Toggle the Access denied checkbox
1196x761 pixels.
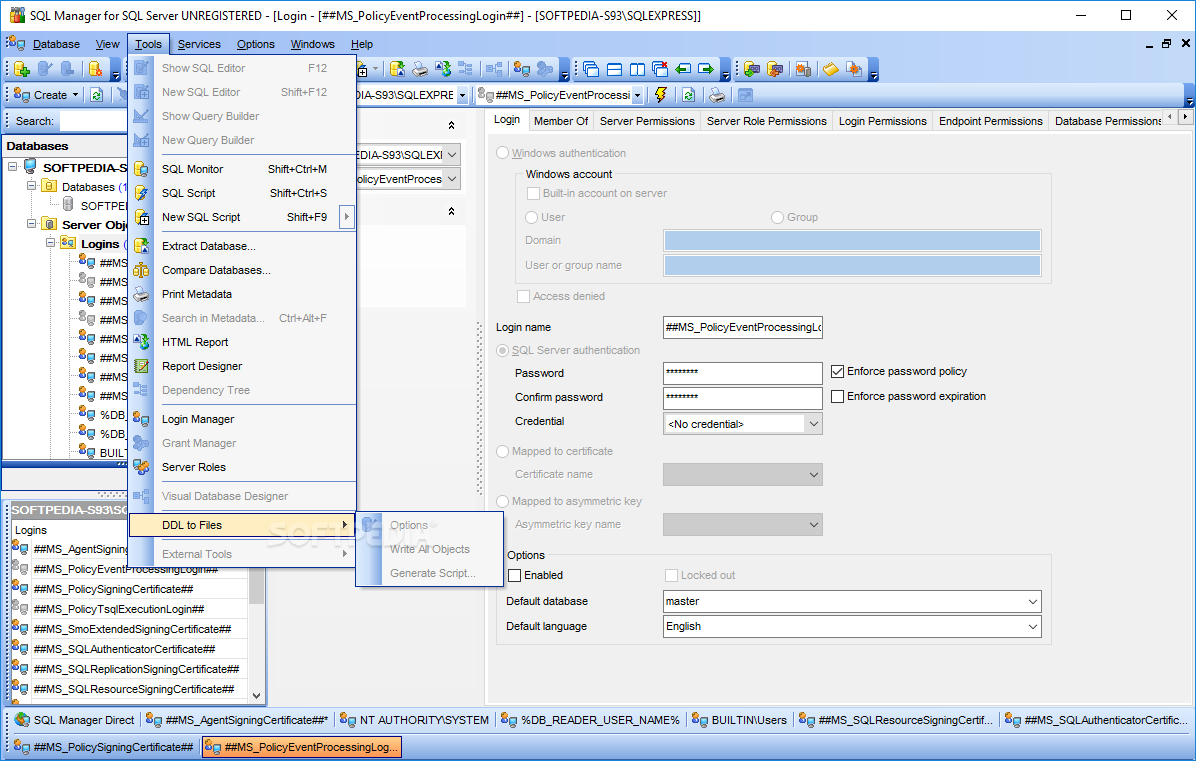(x=523, y=296)
